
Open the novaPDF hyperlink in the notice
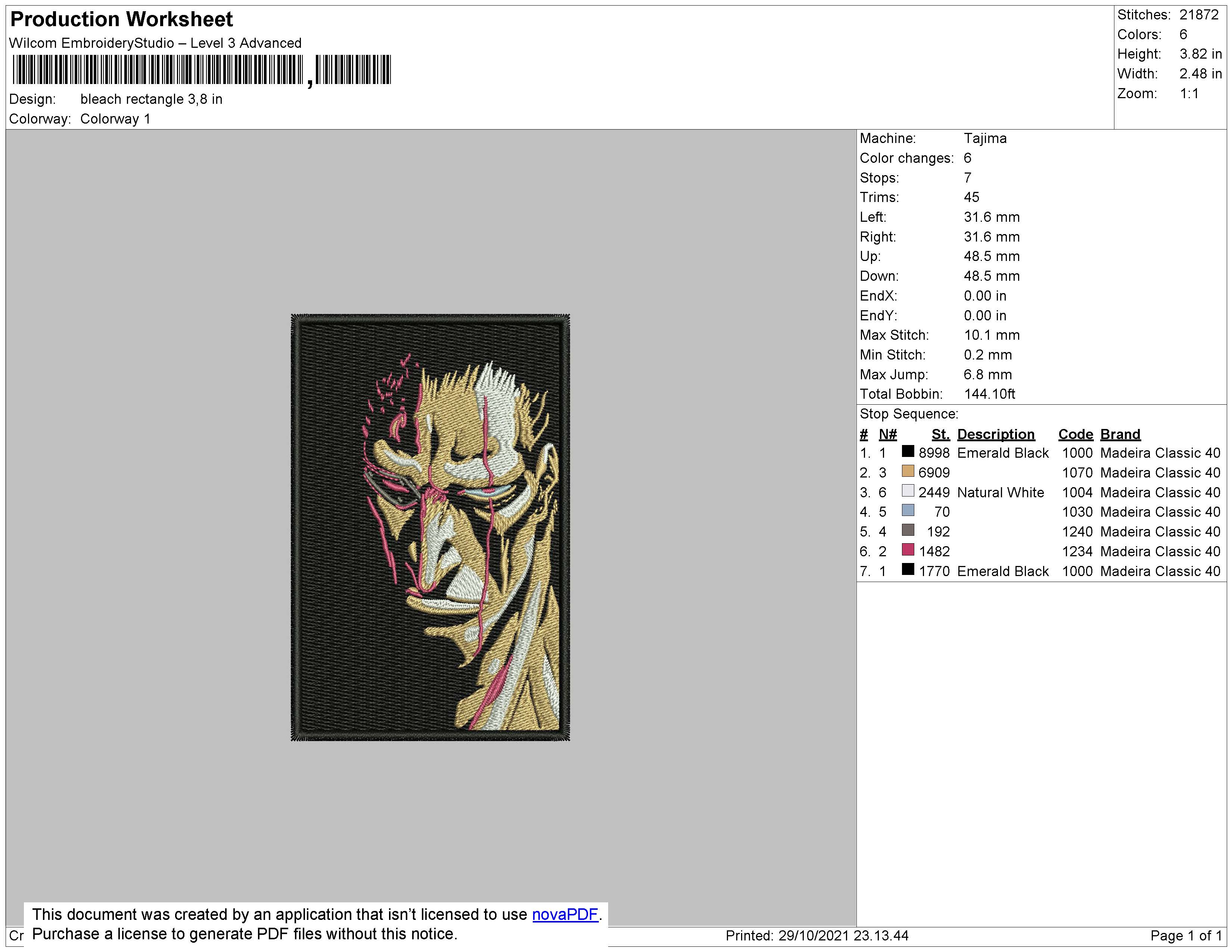click(x=564, y=914)
